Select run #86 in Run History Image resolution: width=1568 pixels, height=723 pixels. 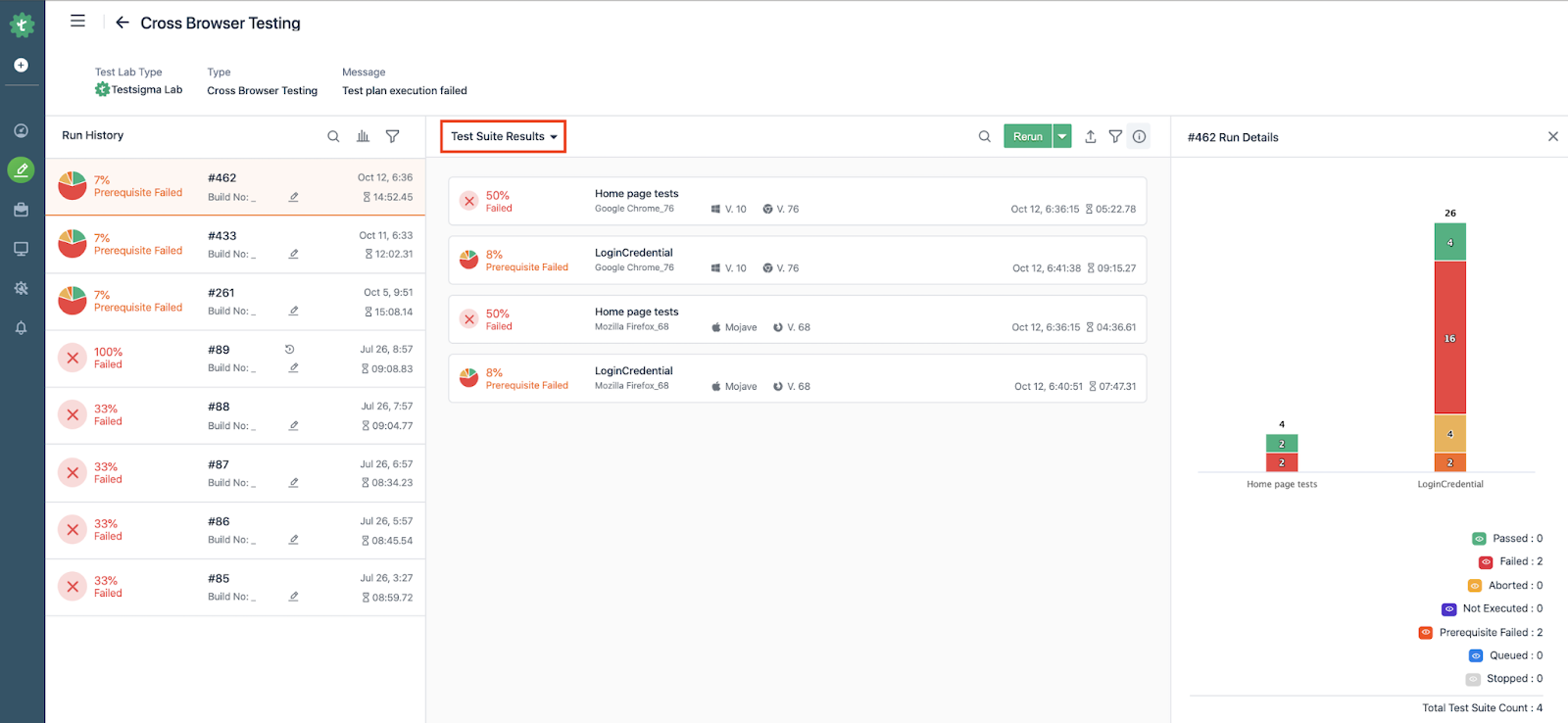click(x=235, y=530)
